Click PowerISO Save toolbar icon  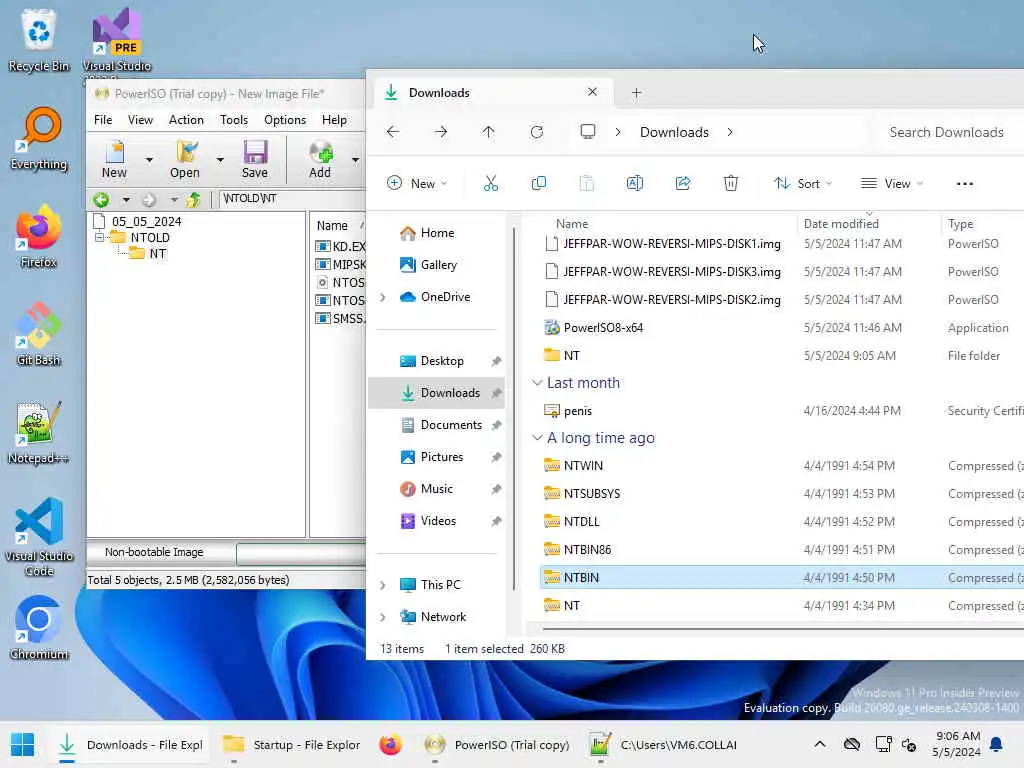255,159
